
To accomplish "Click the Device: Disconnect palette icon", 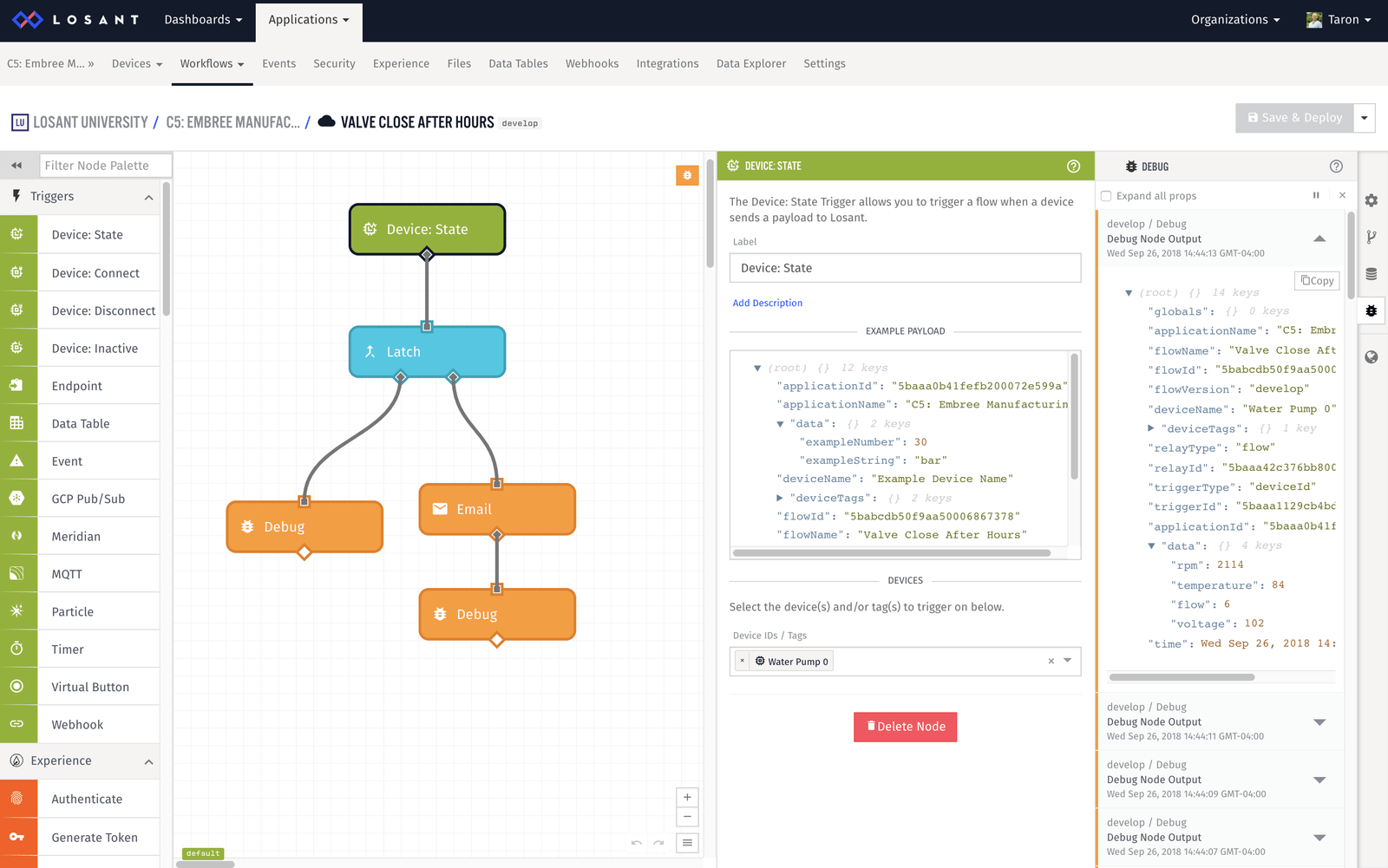I will (17, 310).
